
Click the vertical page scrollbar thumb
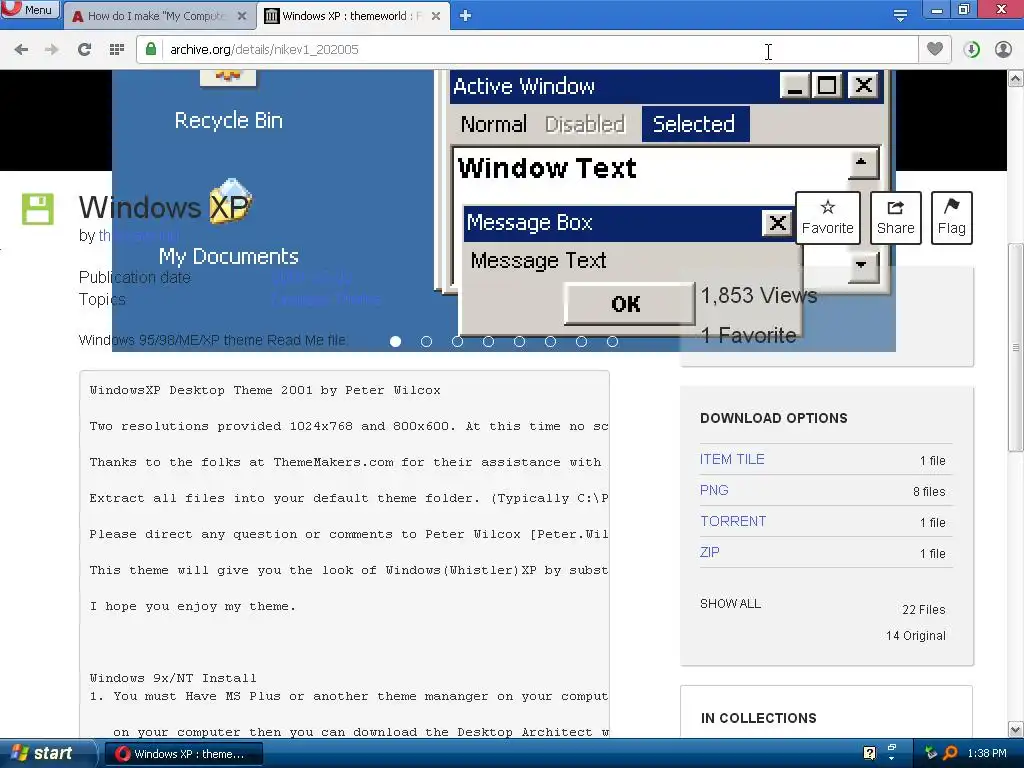1016,347
